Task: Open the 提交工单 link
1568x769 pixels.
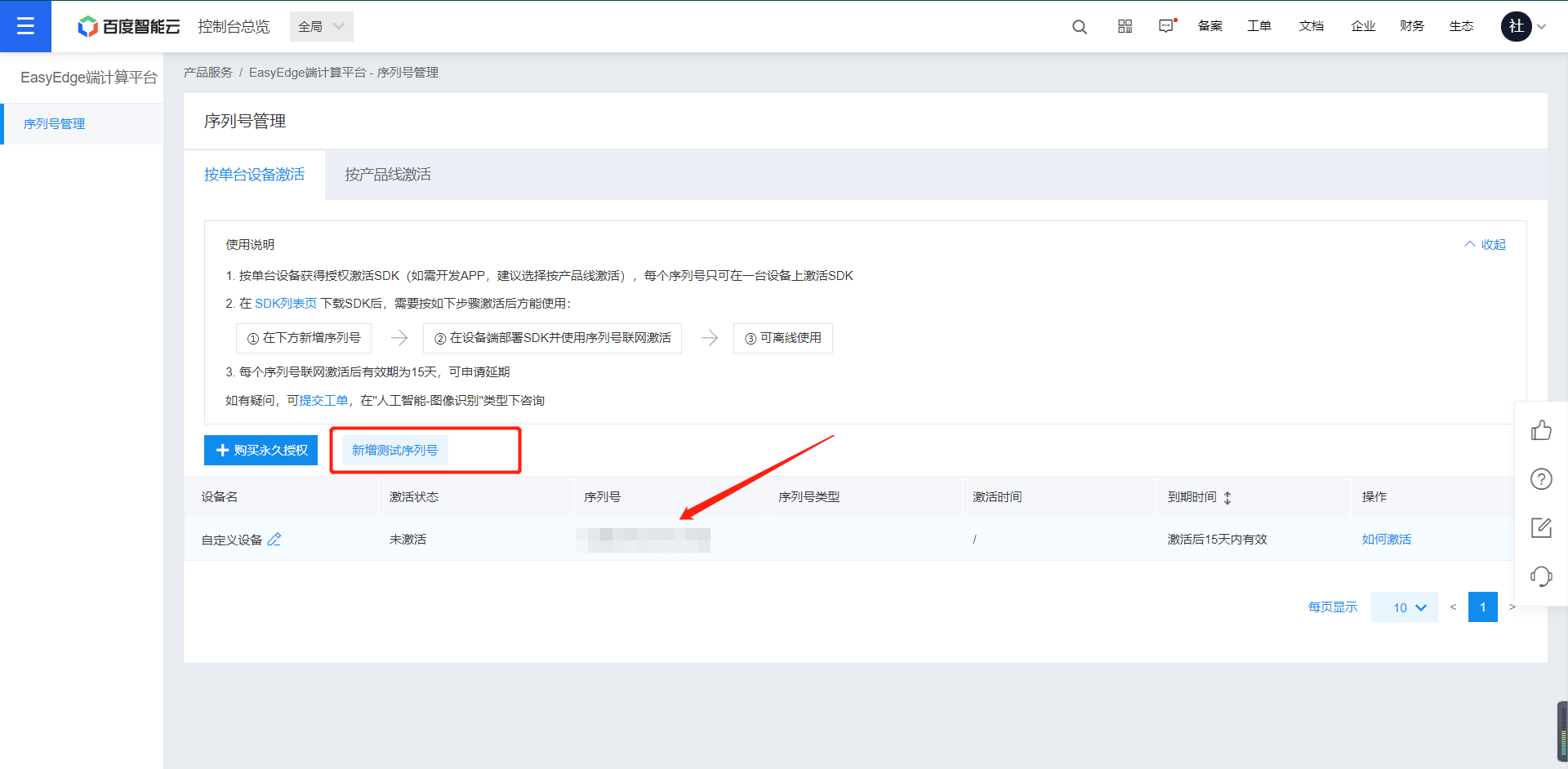Action: (x=323, y=400)
